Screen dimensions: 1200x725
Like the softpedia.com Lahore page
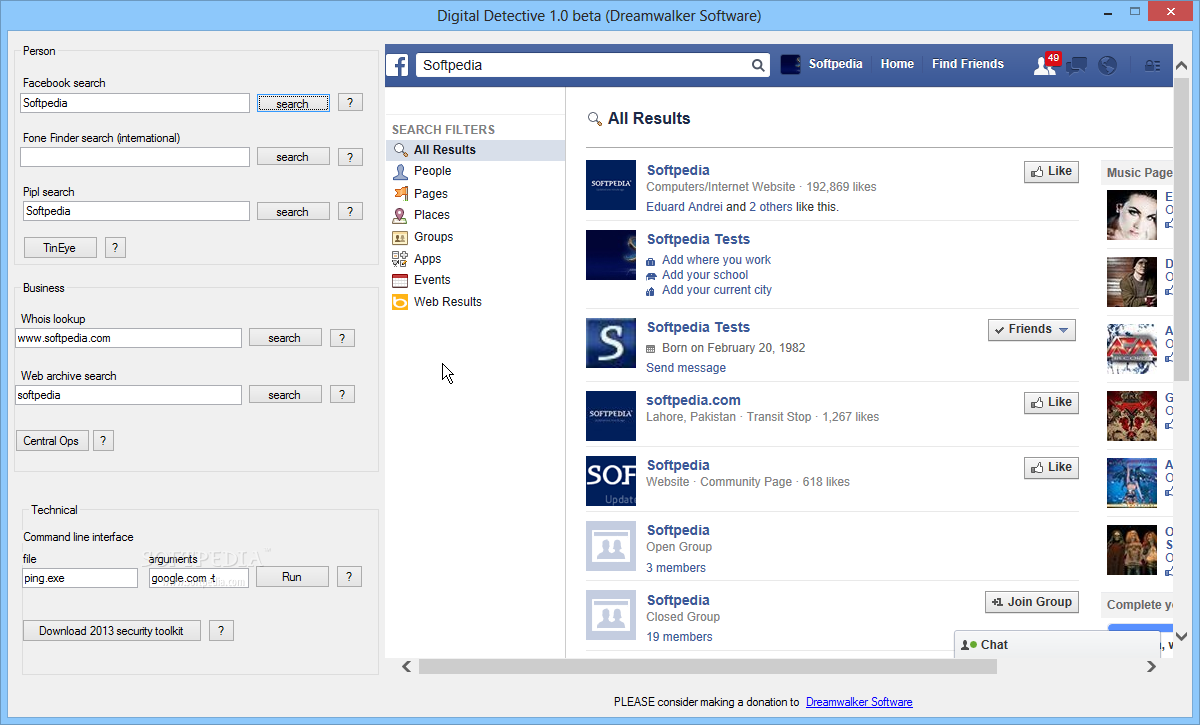[1051, 402]
